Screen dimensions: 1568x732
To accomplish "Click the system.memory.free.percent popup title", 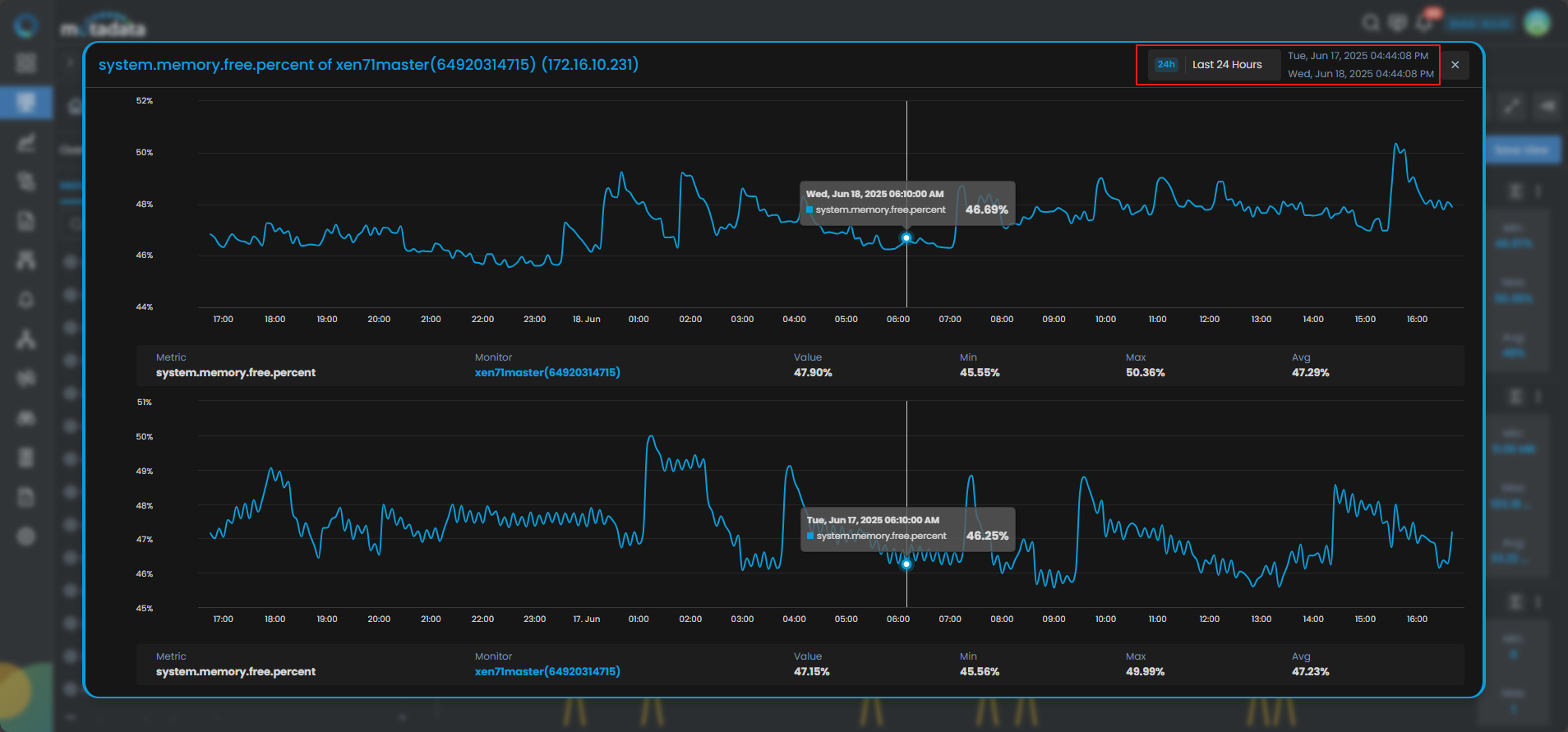I will point(368,65).
